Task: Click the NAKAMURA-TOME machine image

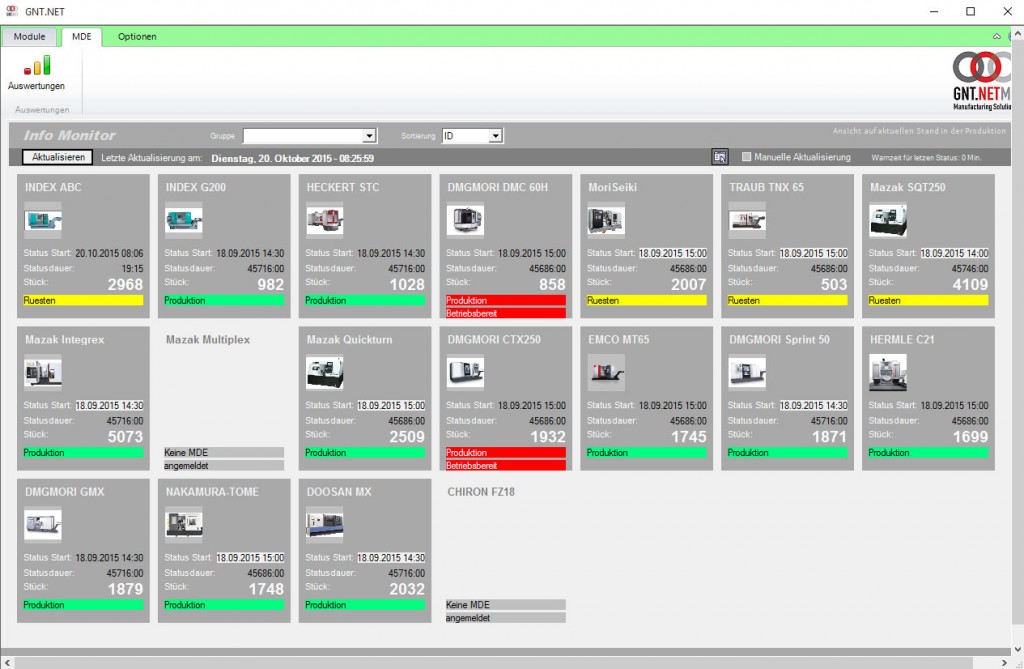Action: [184, 525]
